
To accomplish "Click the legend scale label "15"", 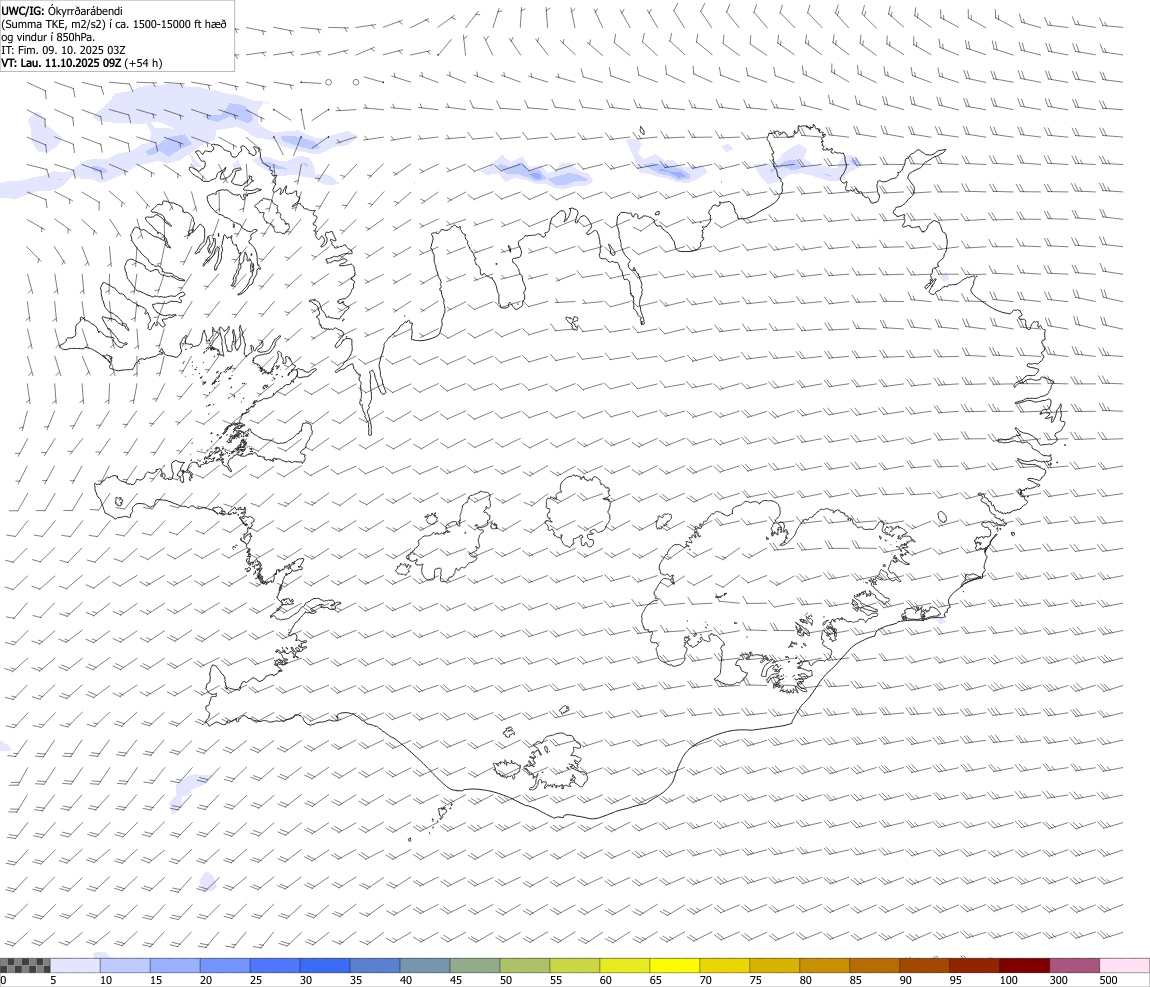I will tap(155, 980).
